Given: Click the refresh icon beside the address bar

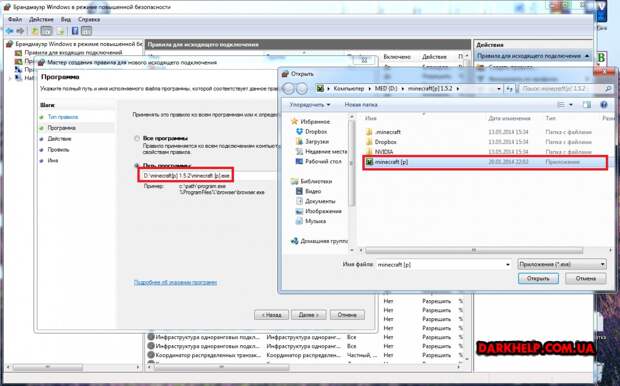Looking at the screenshot, I should (x=510, y=89).
